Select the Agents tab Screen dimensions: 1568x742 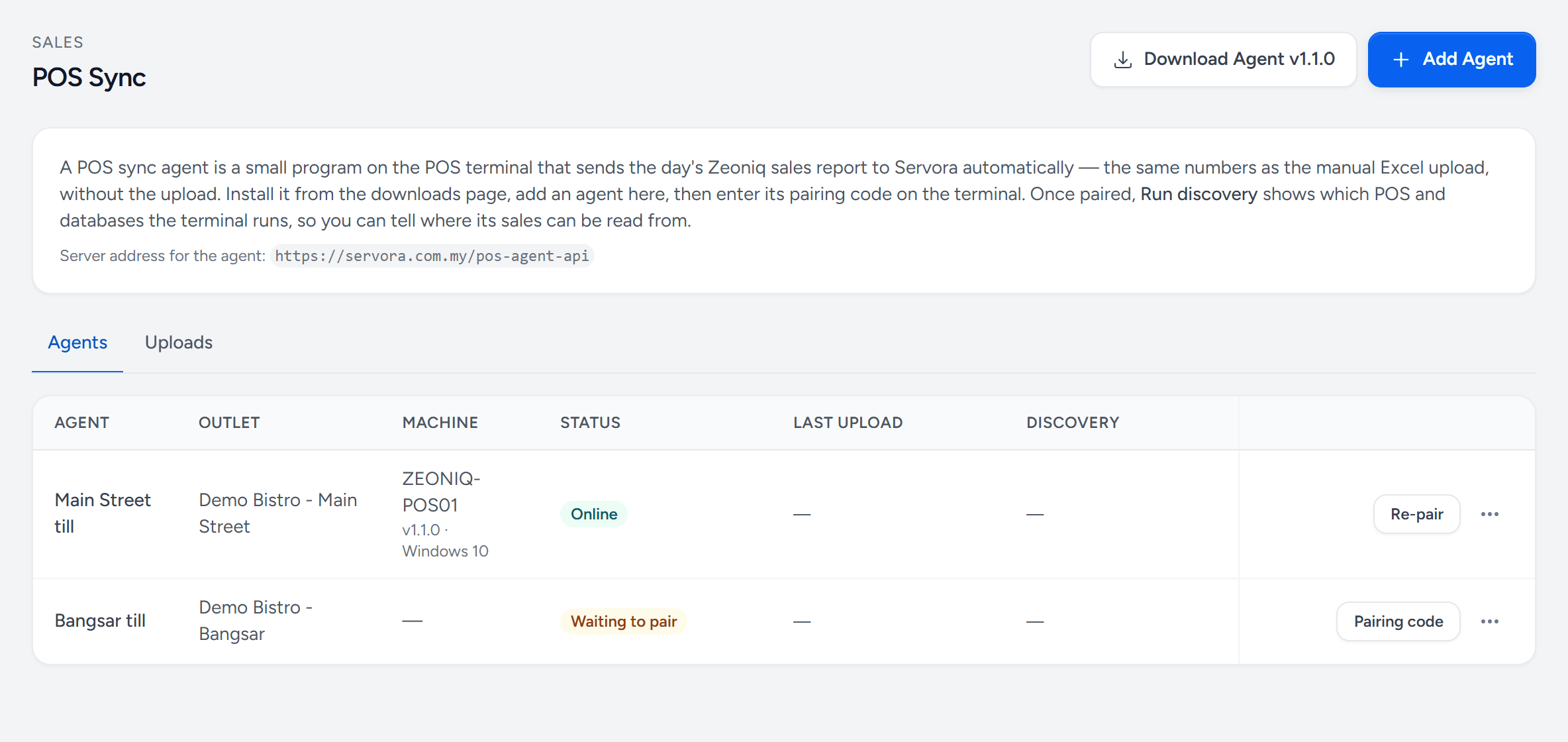[x=77, y=343]
